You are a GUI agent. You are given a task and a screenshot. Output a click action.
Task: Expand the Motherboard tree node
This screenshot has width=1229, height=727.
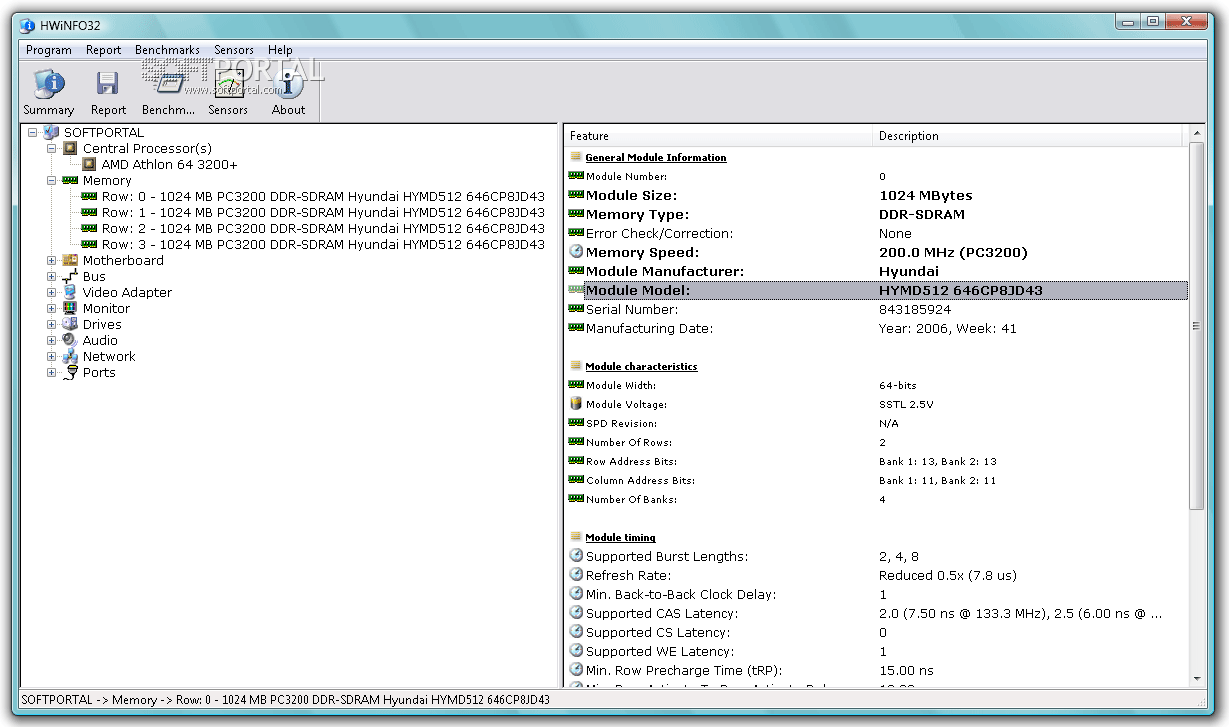point(52,261)
